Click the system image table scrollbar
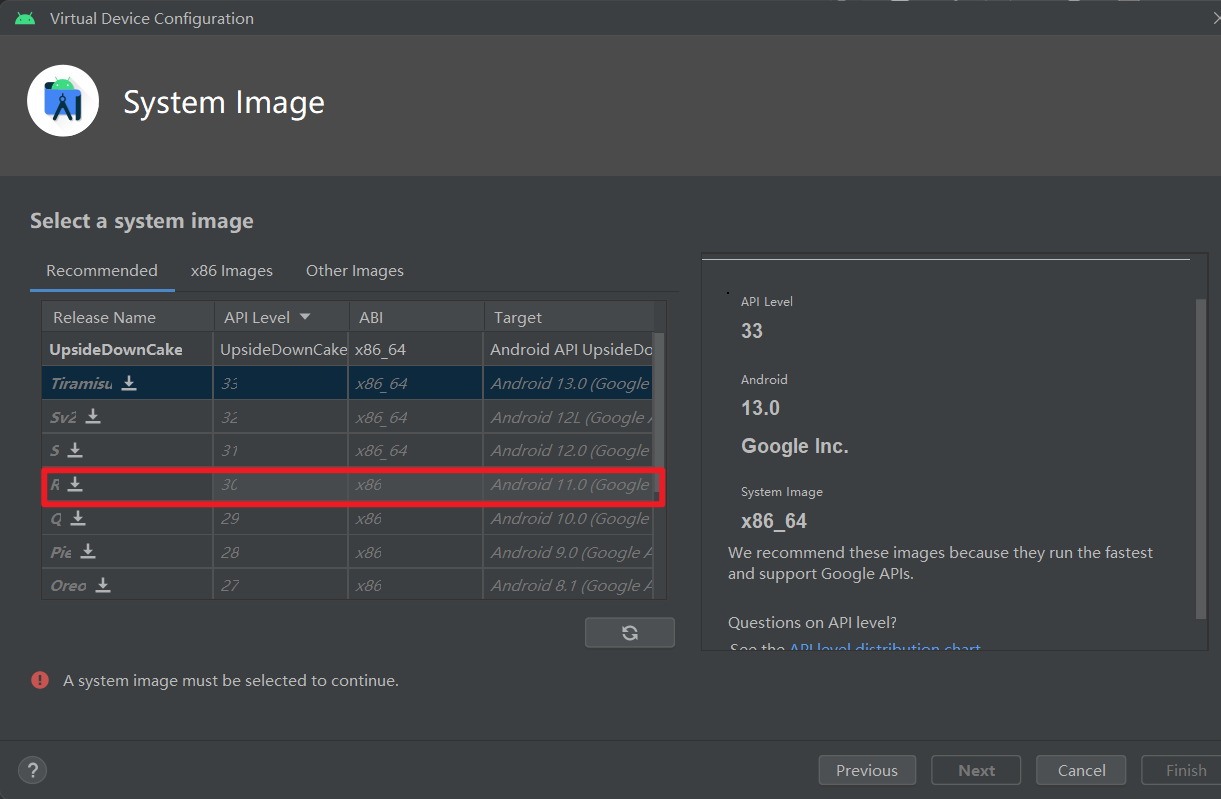The image size is (1221, 799). 658,414
